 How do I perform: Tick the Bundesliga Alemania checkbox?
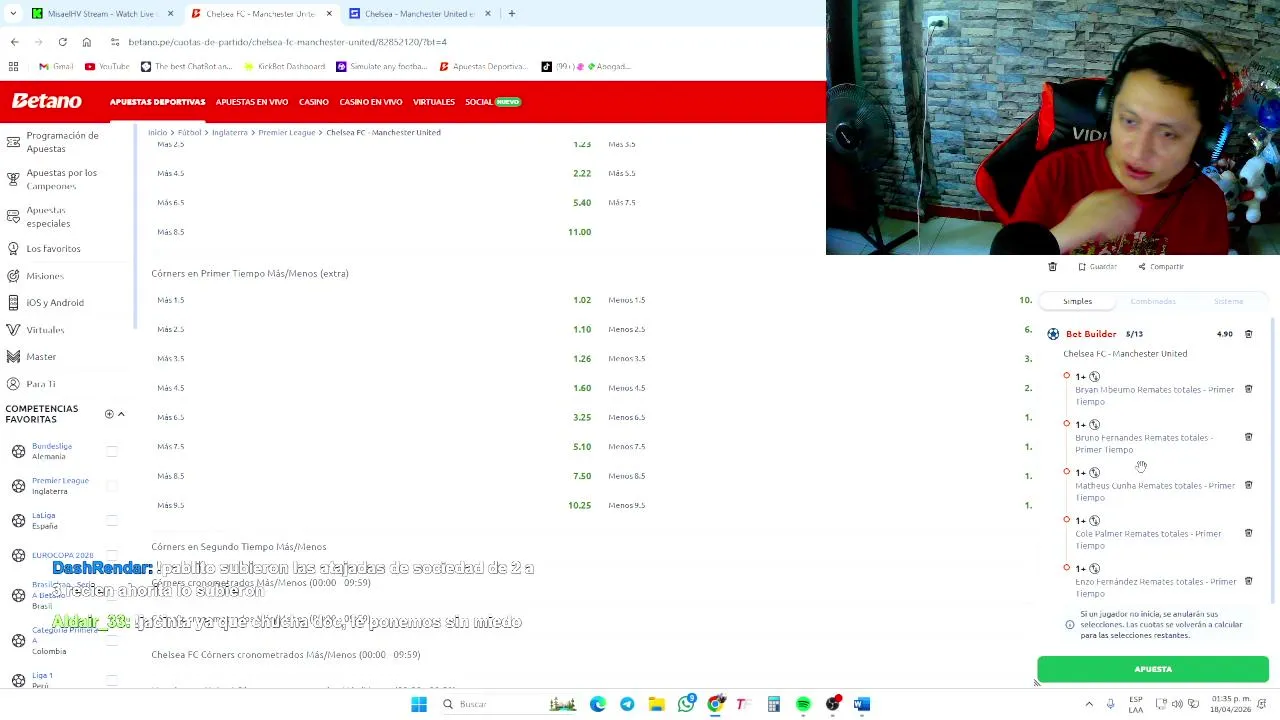[112, 452]
